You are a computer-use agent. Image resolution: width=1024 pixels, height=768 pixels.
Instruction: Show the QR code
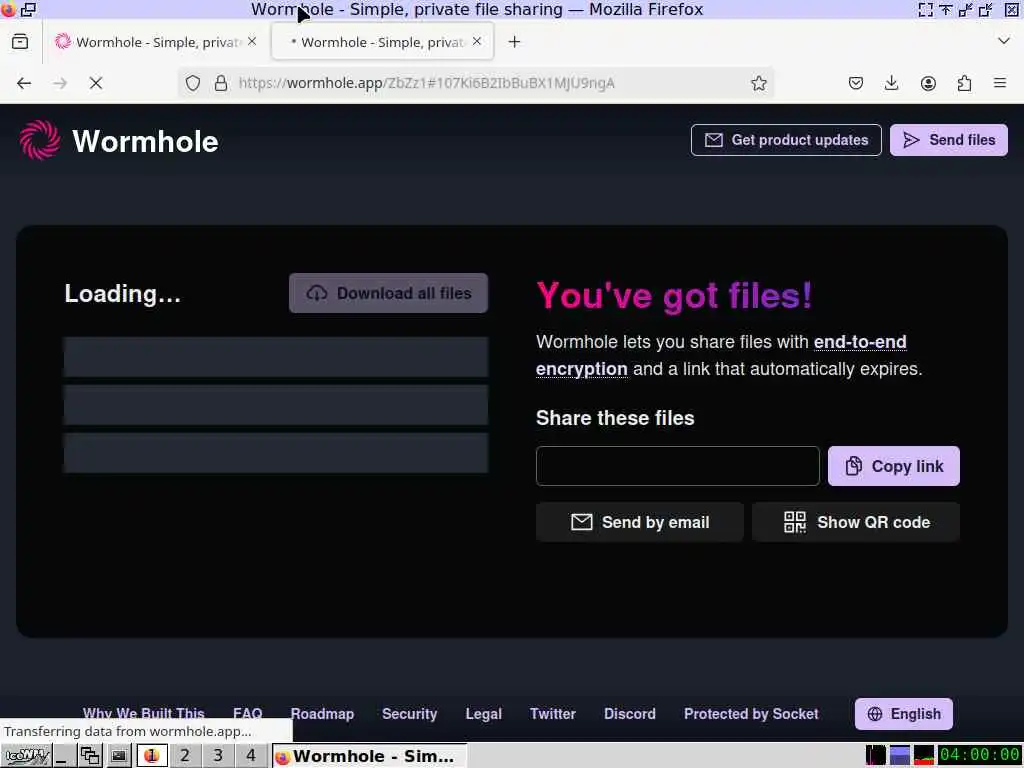coord(856,522)
